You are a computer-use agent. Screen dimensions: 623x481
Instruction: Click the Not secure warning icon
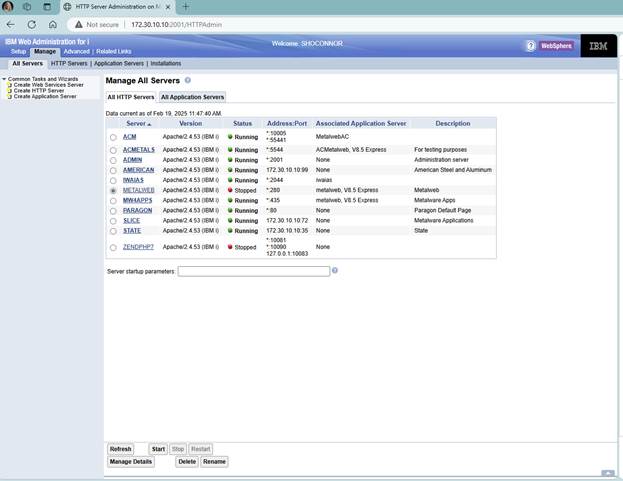pos(79,25)
